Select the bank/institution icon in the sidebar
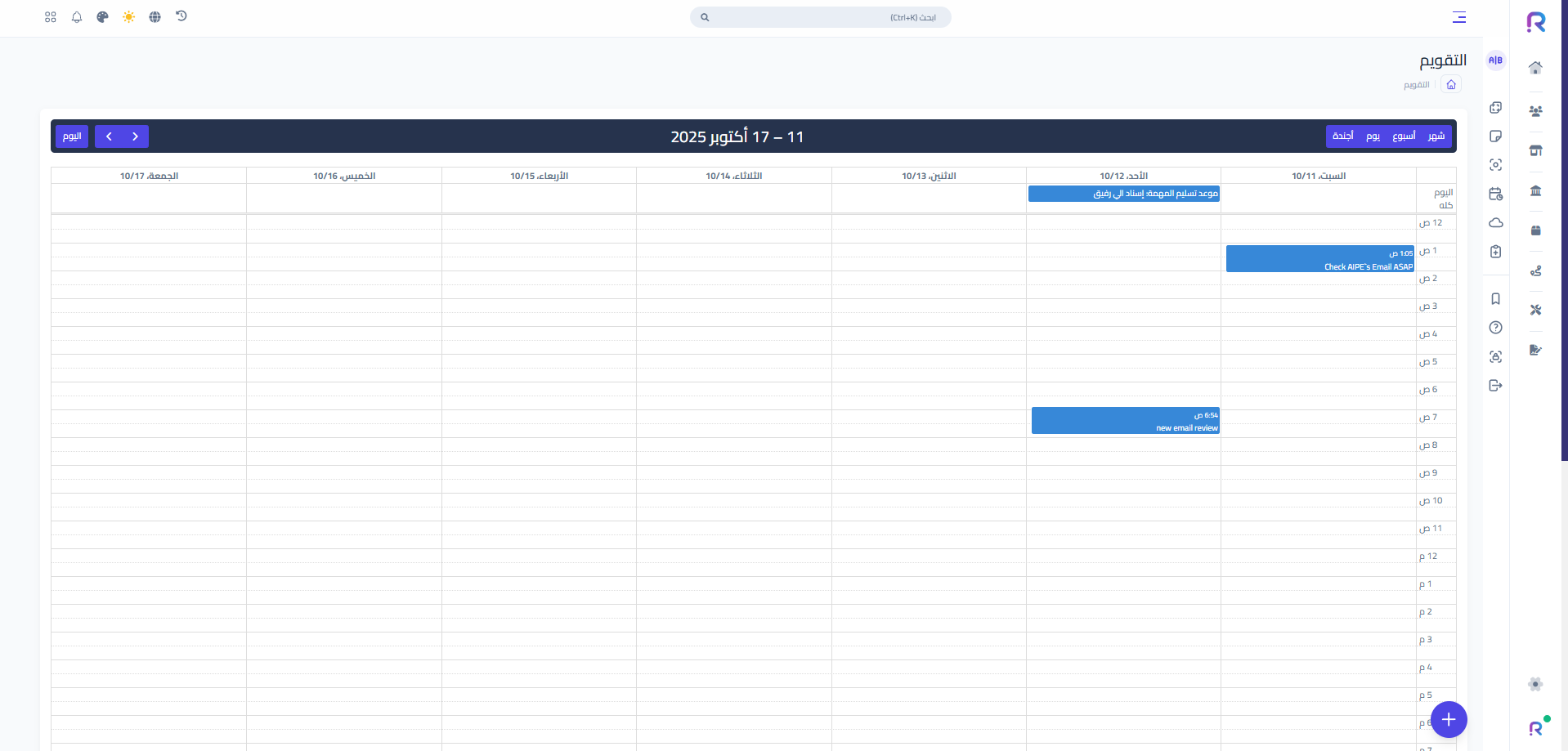The height and width of the screenshot is (751, 1568). click(x=1535, y=190)
